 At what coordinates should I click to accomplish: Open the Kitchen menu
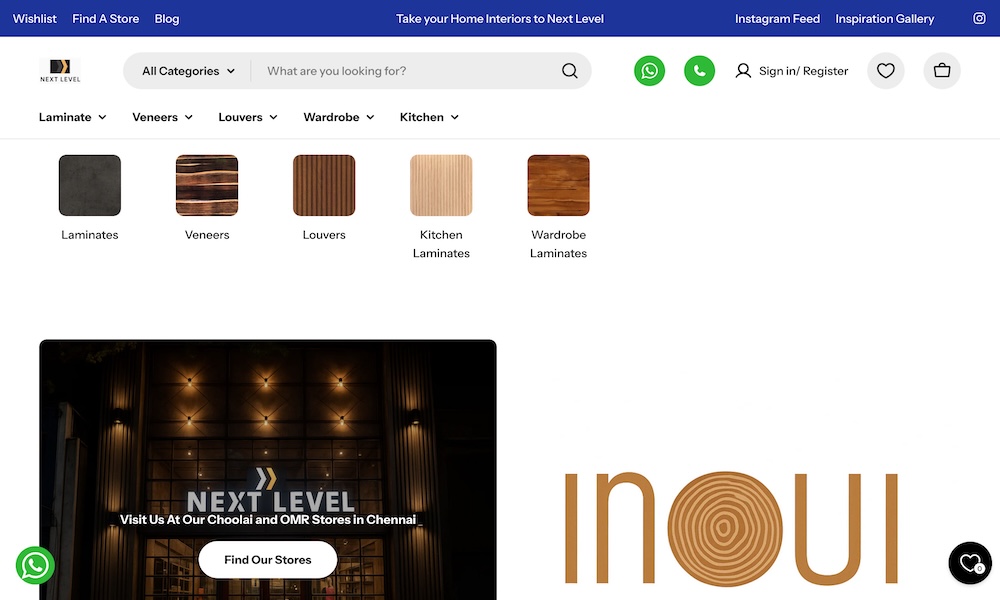click(429, 117)
